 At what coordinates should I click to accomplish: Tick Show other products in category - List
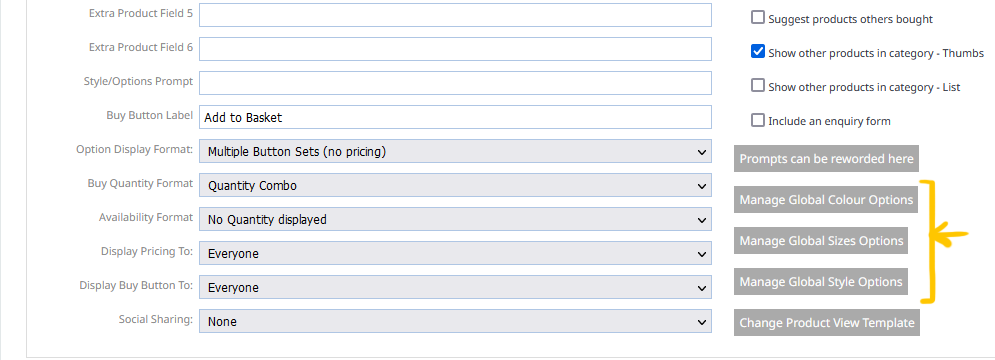tap(758, 85)
